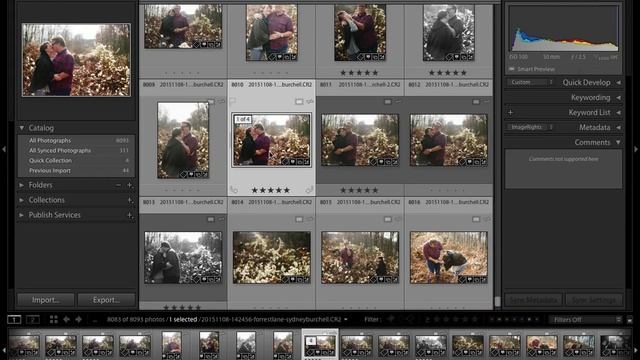Hide right panel with edge arrow
The height and width of the screenshot is (360, 640).
pos(636,149)
